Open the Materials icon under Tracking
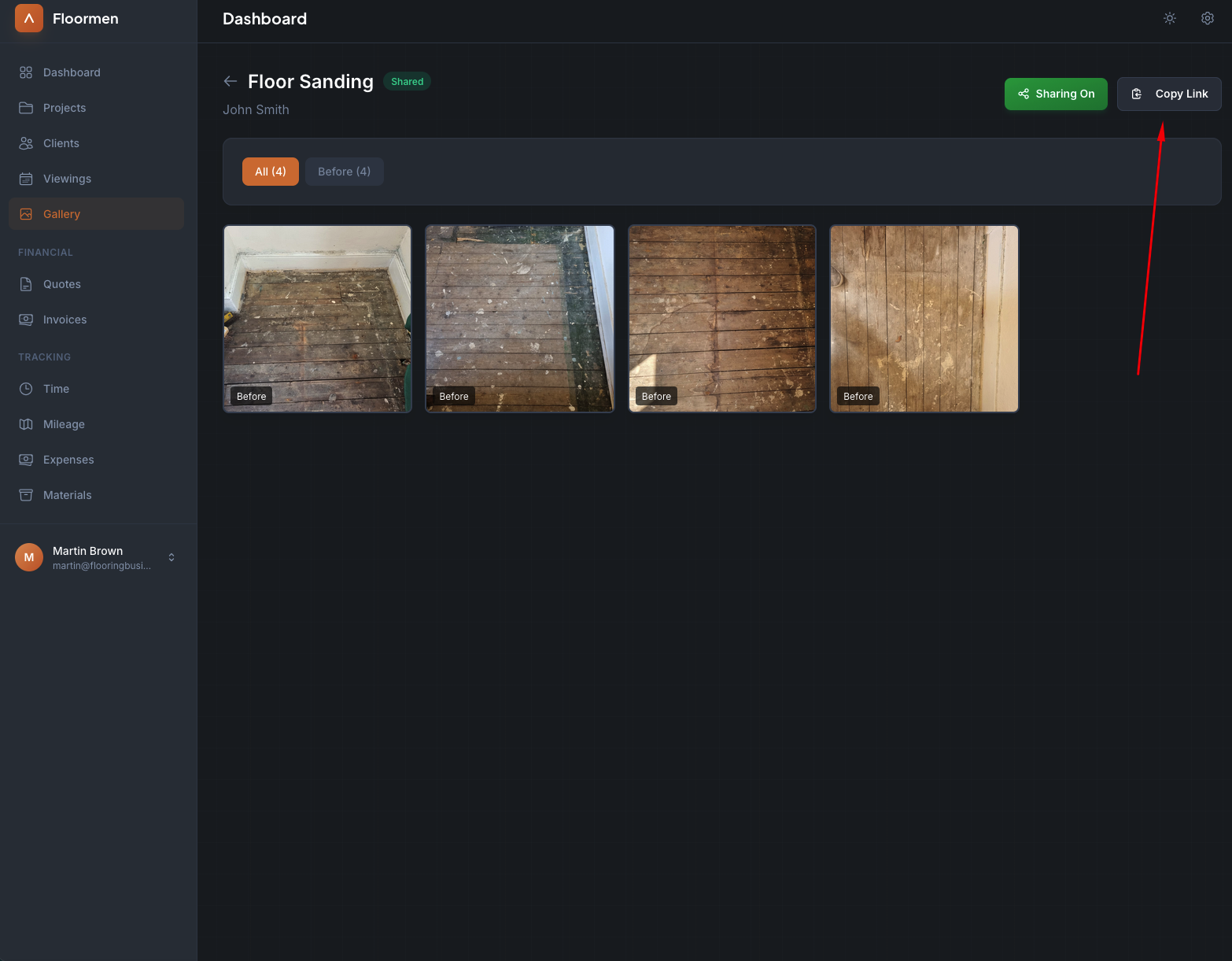Screen dimensions: 1232x961 [25, 494]
